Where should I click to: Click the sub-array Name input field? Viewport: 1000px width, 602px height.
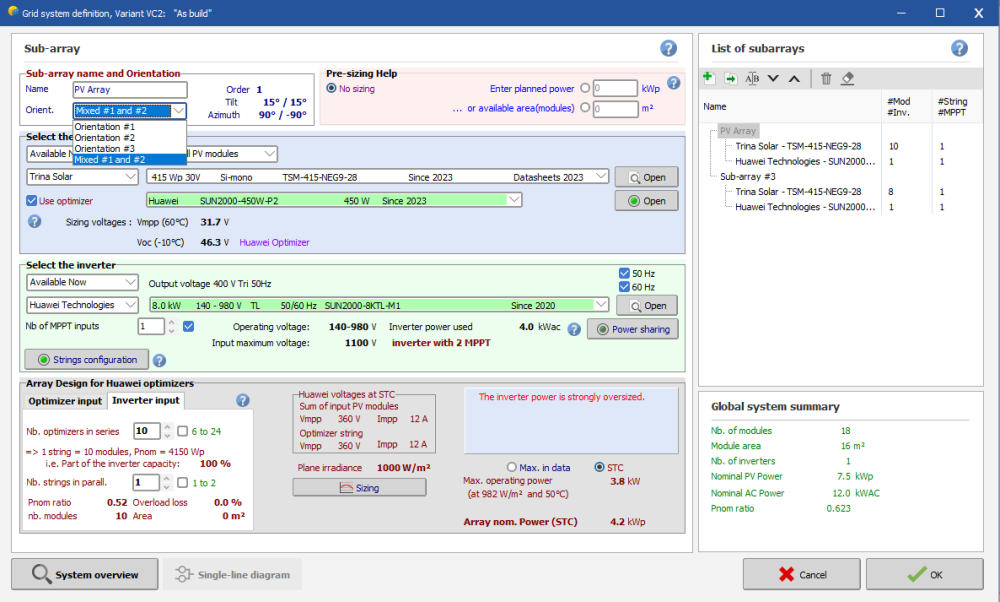(129, 90)
